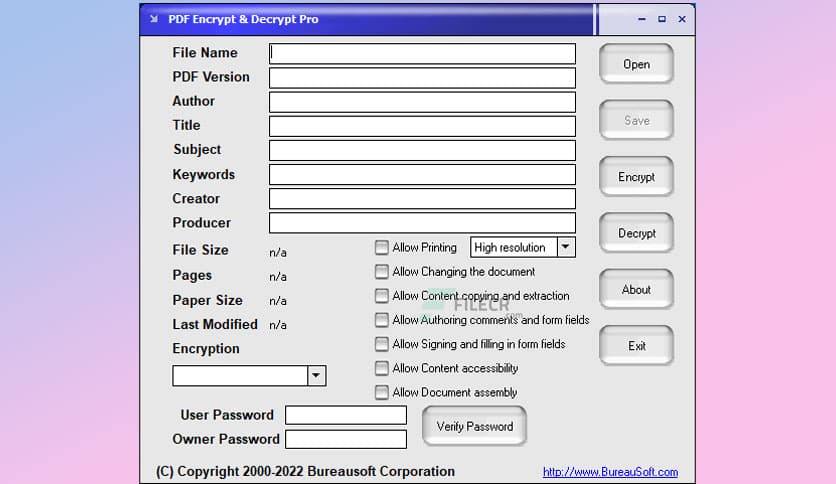The height and width of the screenshot is (484, 836).
Task: Focus the File Name input field
Action: tap(422, 53)
